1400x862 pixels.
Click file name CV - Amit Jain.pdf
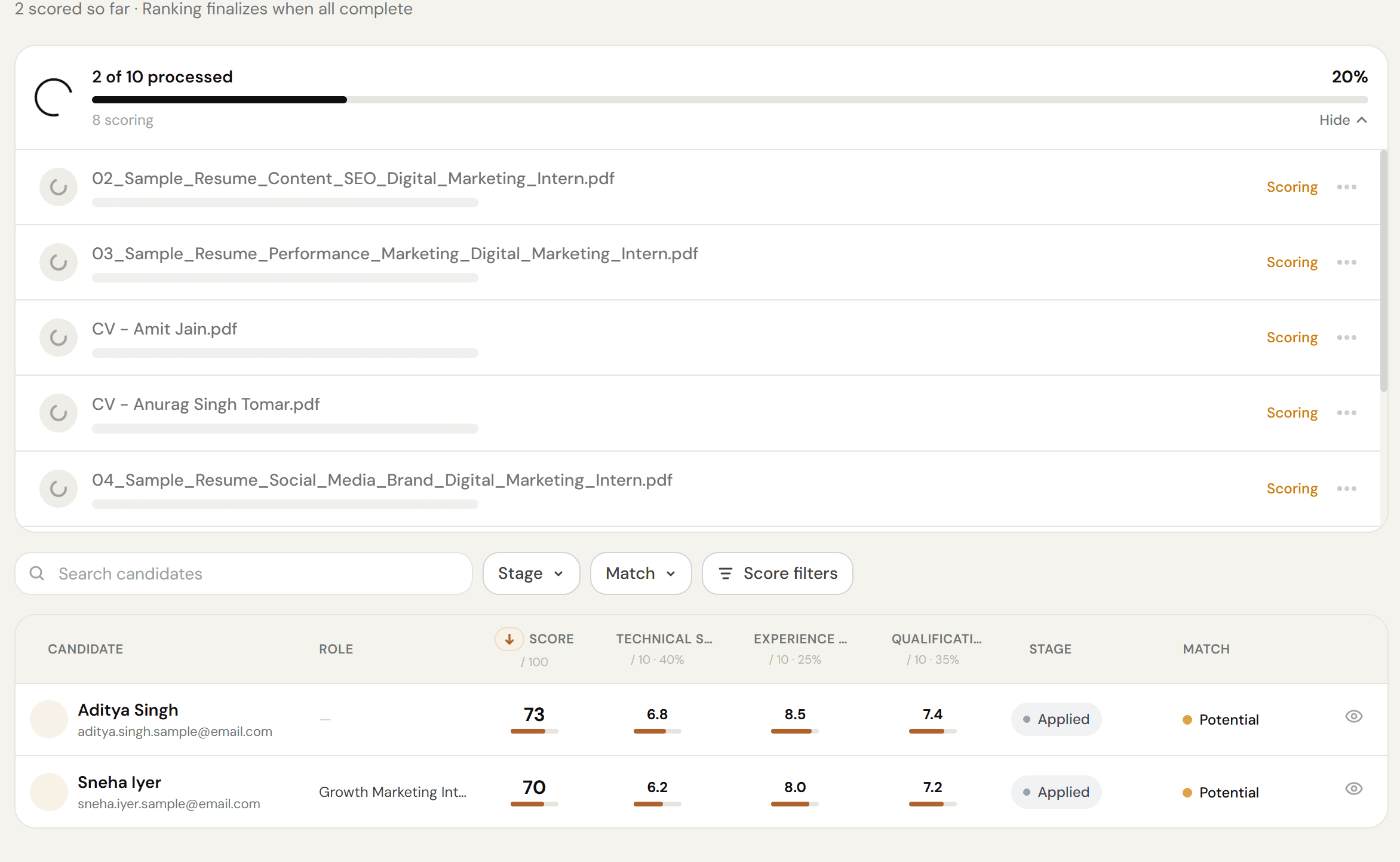click(x=164, y=329)
